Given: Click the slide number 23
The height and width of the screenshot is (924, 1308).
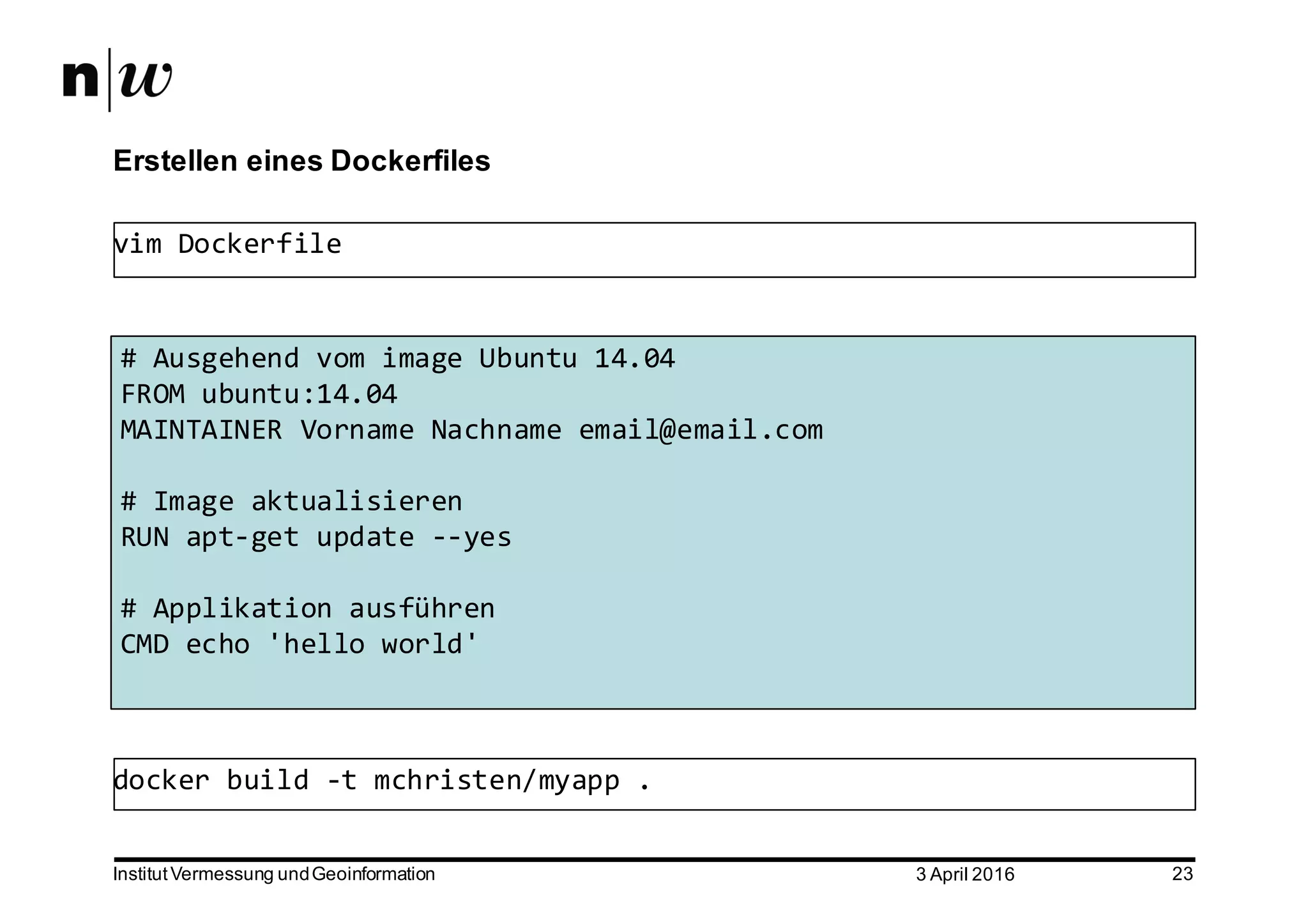Looking at the screenshot, I should [1183, 874].
